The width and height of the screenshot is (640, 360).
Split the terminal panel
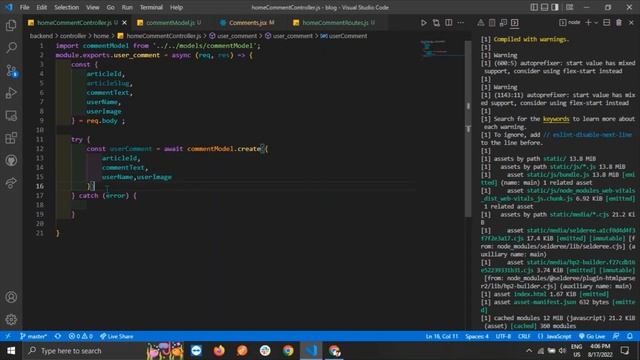pos(607,23)
